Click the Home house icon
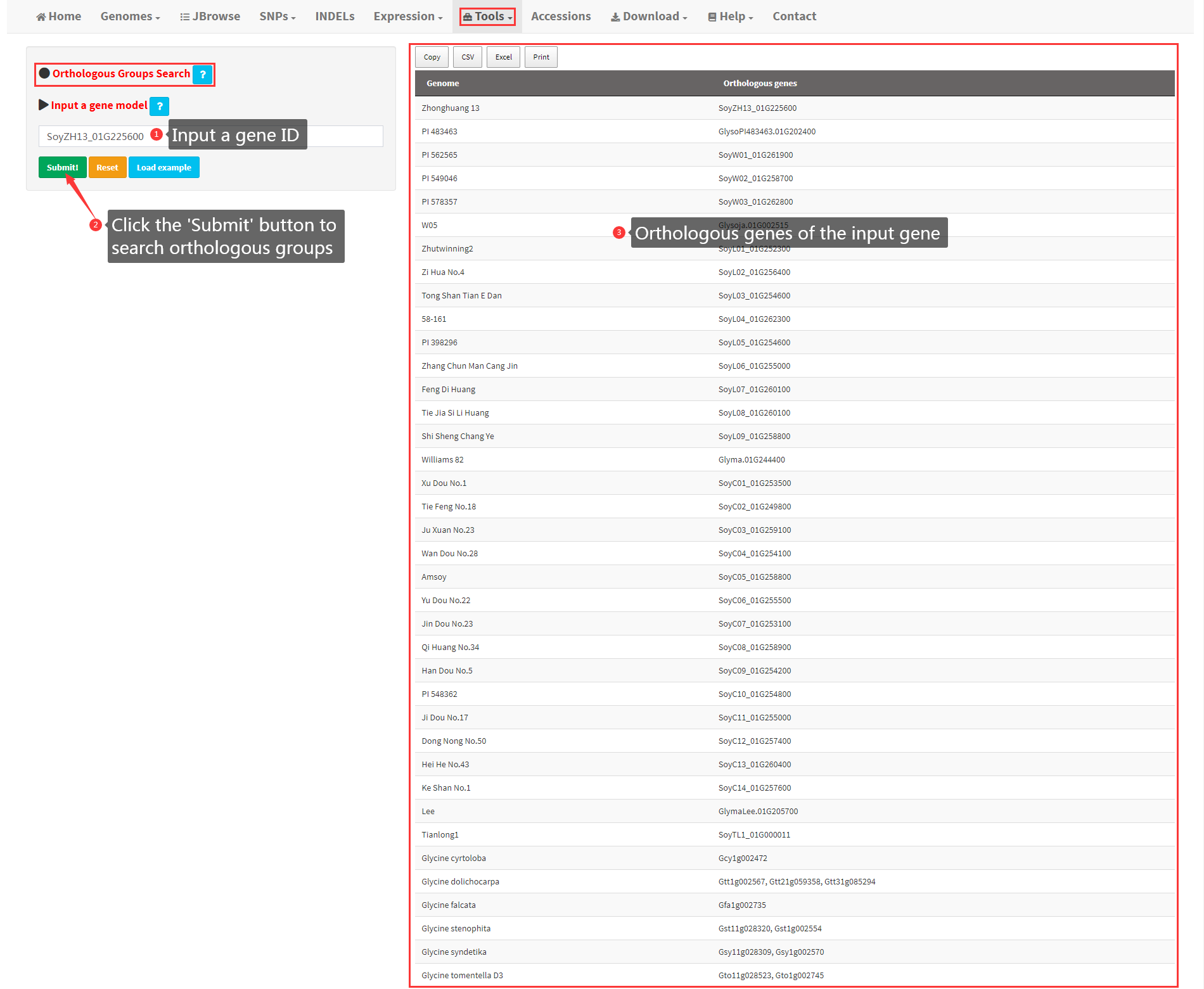Screen dimensions: 1204x989 [41, 17]
